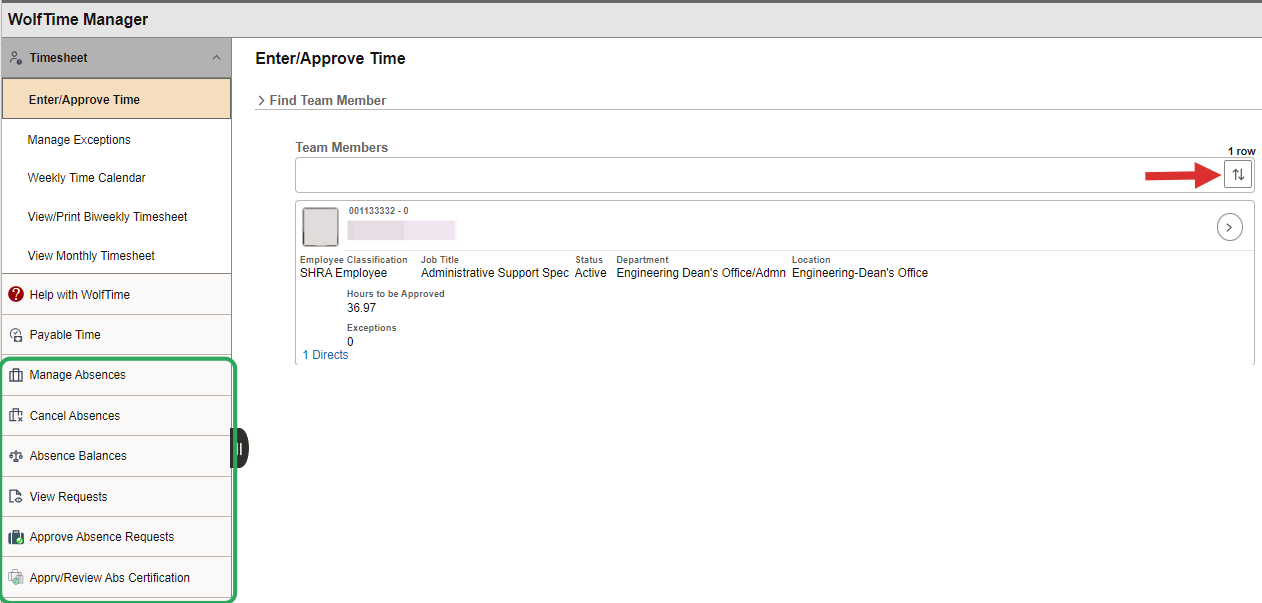Open employee details arrow for 001133332
This screenshot has height=603, width=1262.
[x=1229, y=228]
